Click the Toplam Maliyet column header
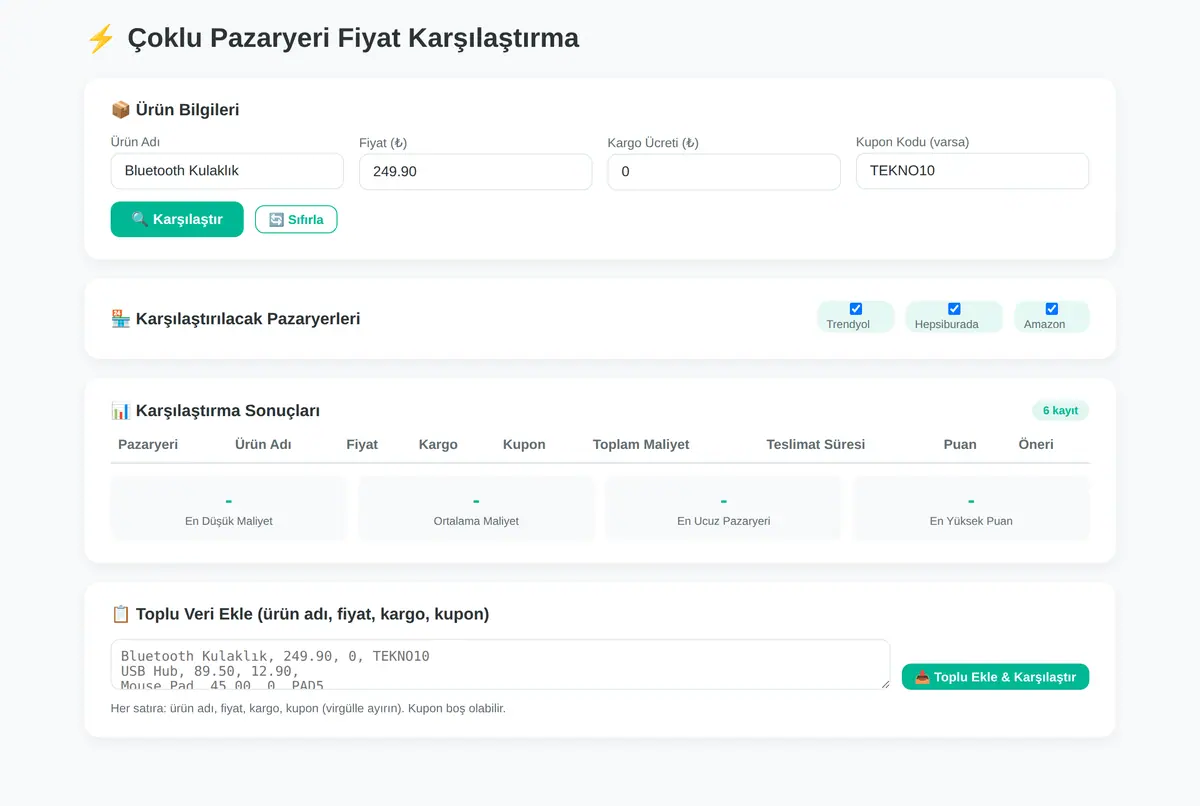 pyautogui.click(x=641, y=444)
